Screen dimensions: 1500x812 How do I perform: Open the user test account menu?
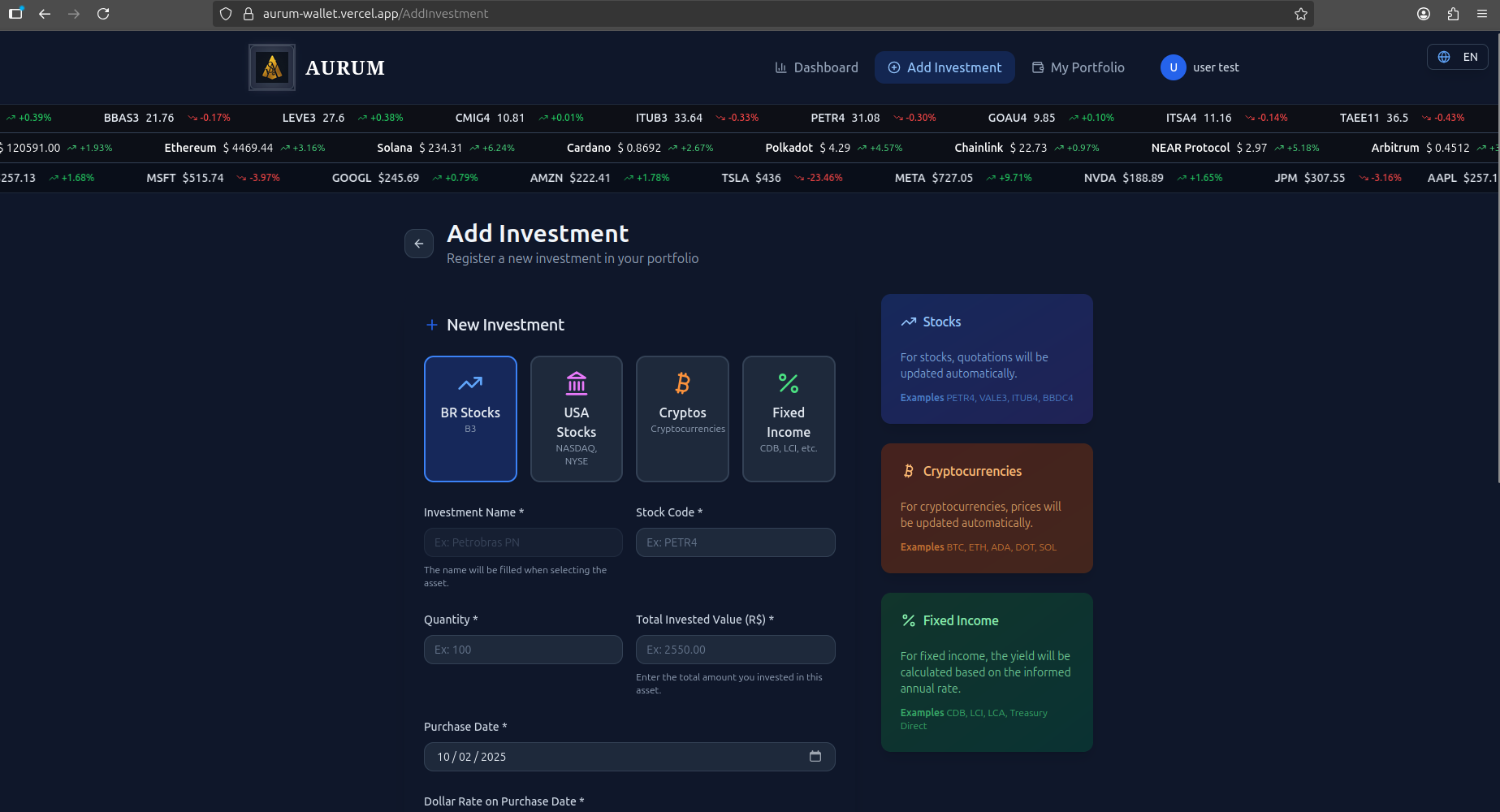pyautogui.click(x=1215, y=67)
